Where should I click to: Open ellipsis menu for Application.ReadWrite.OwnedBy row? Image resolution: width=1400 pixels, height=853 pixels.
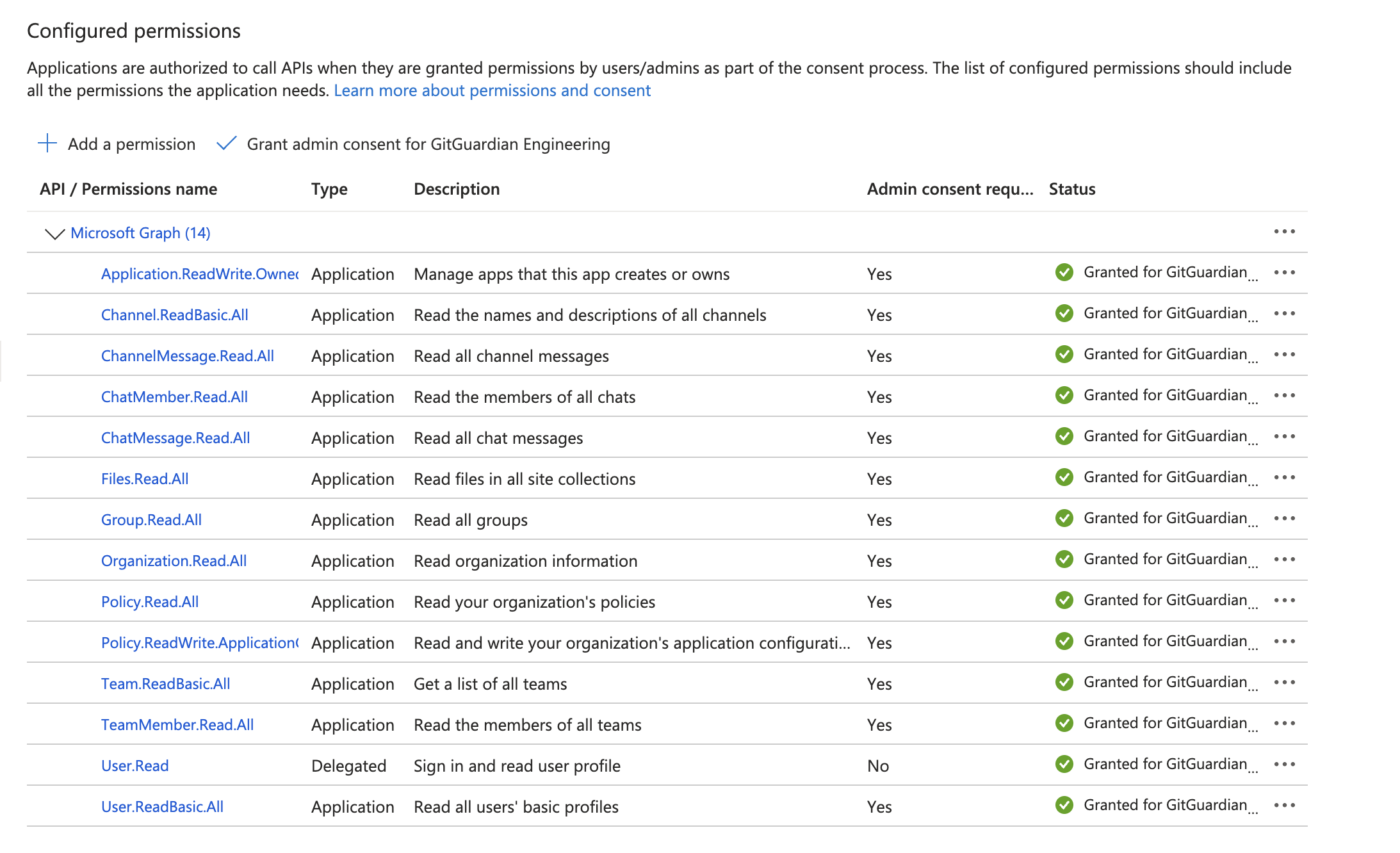pos(1284,273)
